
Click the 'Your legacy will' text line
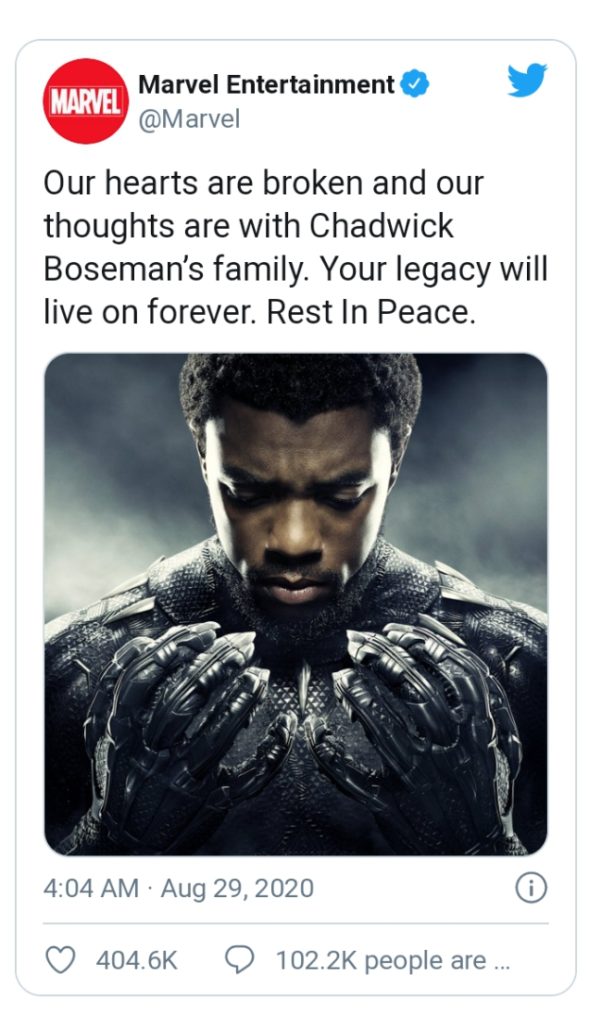point(433,270)
